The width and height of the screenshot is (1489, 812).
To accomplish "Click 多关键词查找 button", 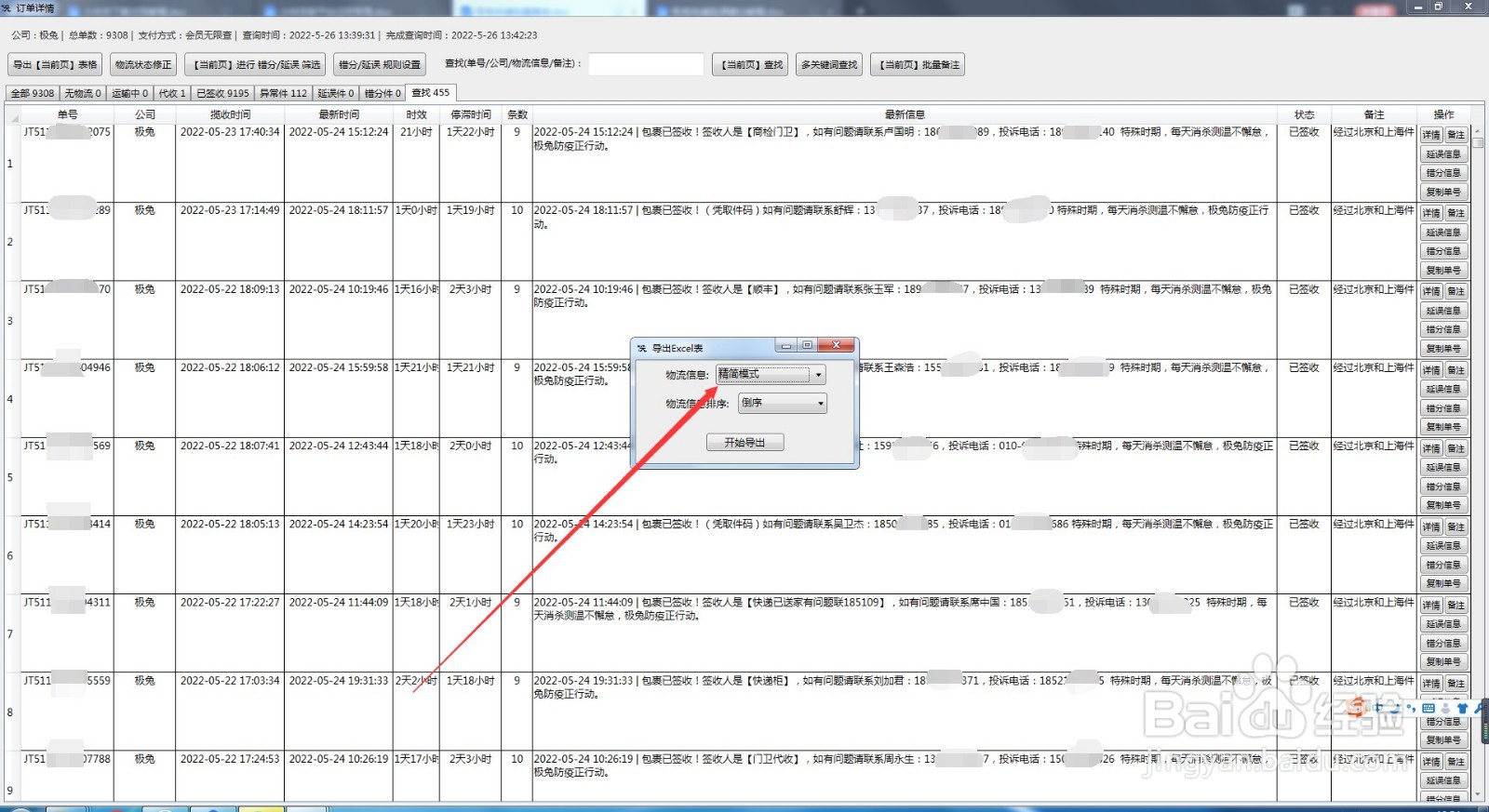I will pyautogui.click(x=829, y=65).
